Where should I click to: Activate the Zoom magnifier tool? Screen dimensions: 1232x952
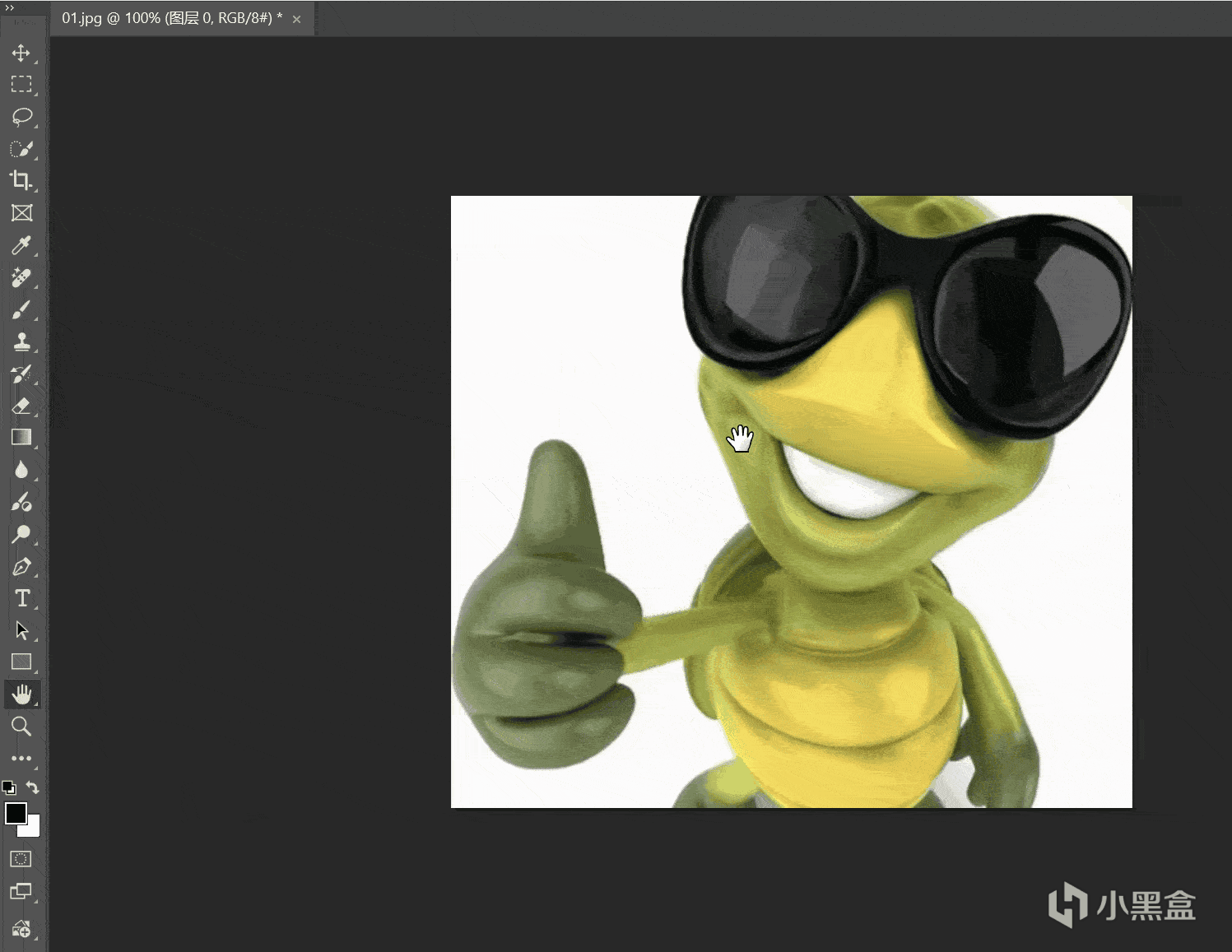pos(21,726)
